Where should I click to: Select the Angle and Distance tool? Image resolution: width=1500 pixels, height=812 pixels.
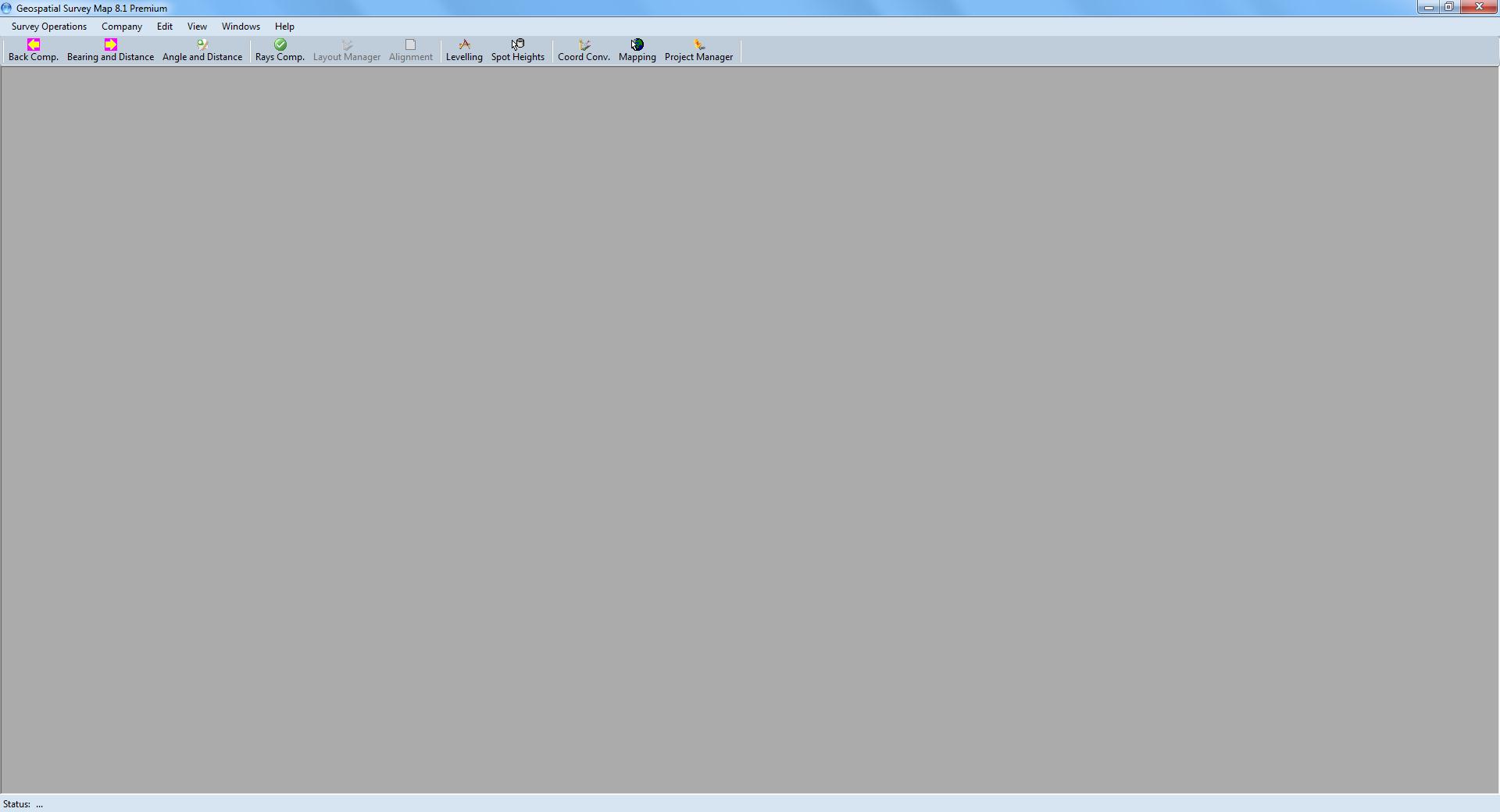(x=202, y=51)
